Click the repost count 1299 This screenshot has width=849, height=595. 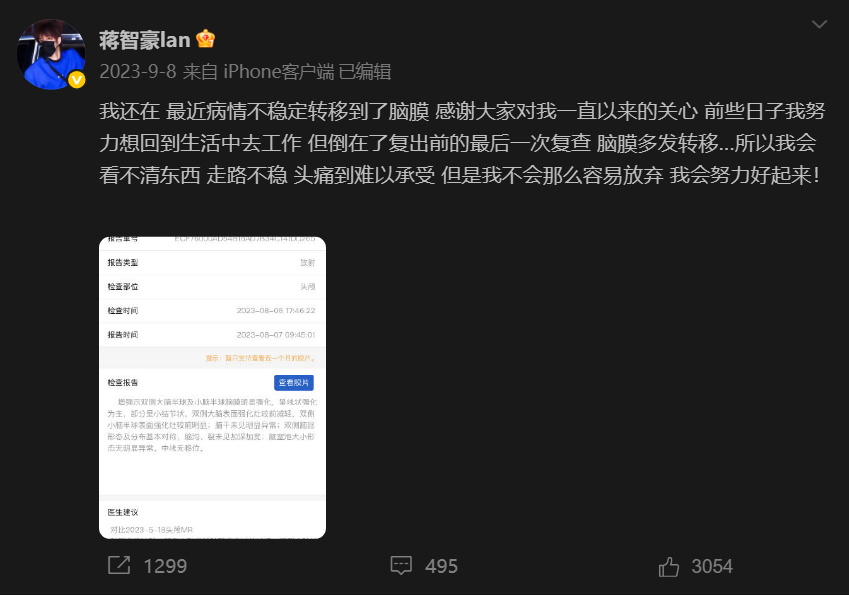click(x=165, y=566)
